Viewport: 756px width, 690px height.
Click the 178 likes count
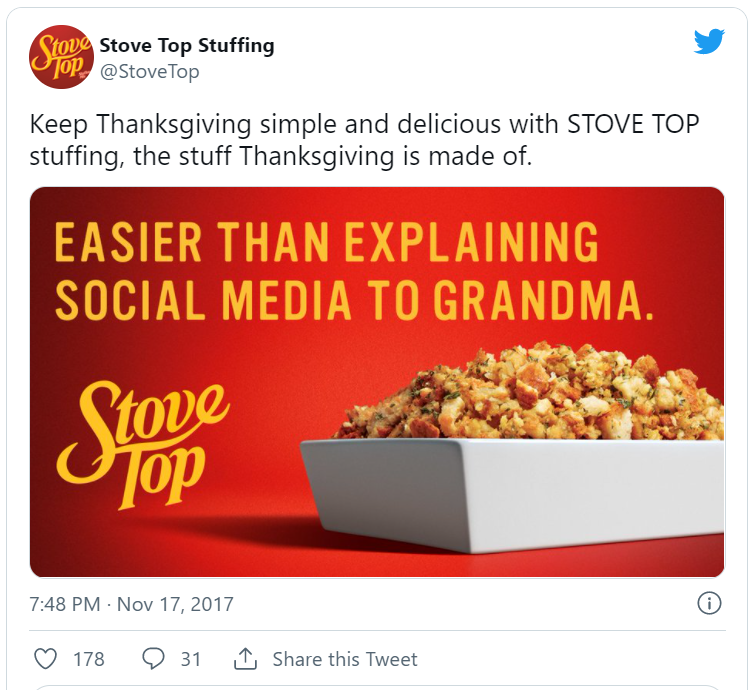coord(89,659)
